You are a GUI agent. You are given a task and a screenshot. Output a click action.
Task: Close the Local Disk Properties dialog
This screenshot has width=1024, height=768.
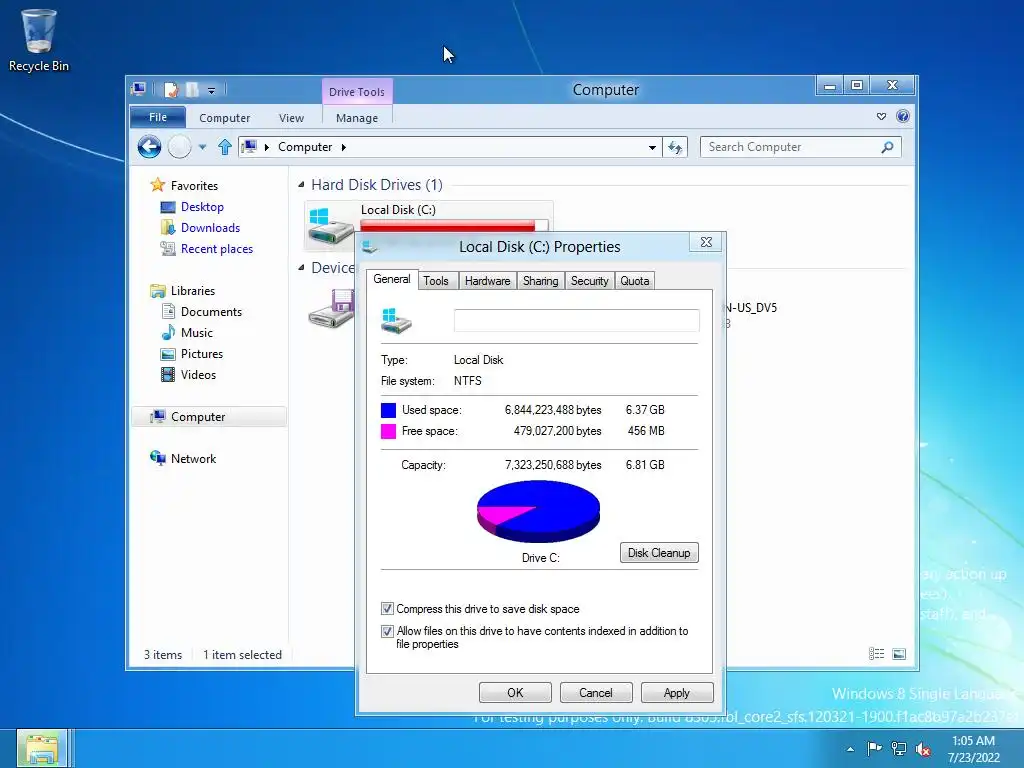(x=706, y=242)
